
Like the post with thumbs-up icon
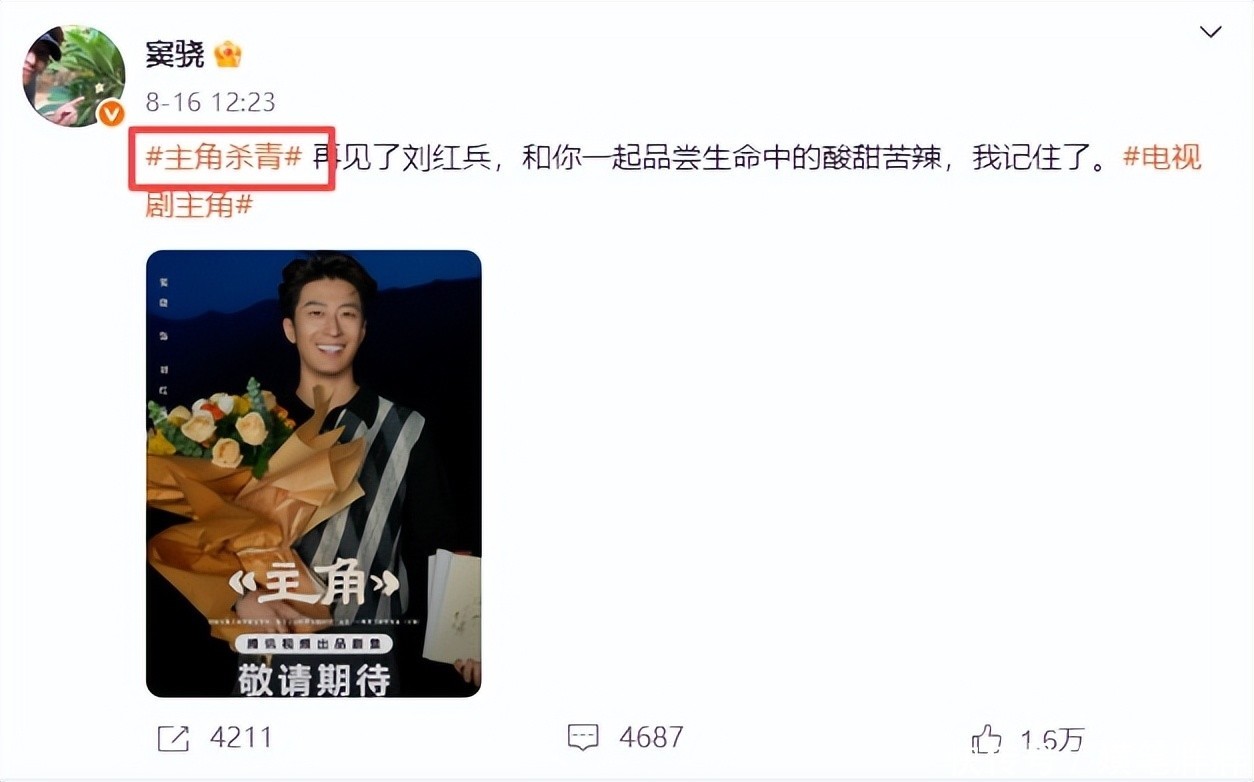pyautogui.click(x=987, y=739)
